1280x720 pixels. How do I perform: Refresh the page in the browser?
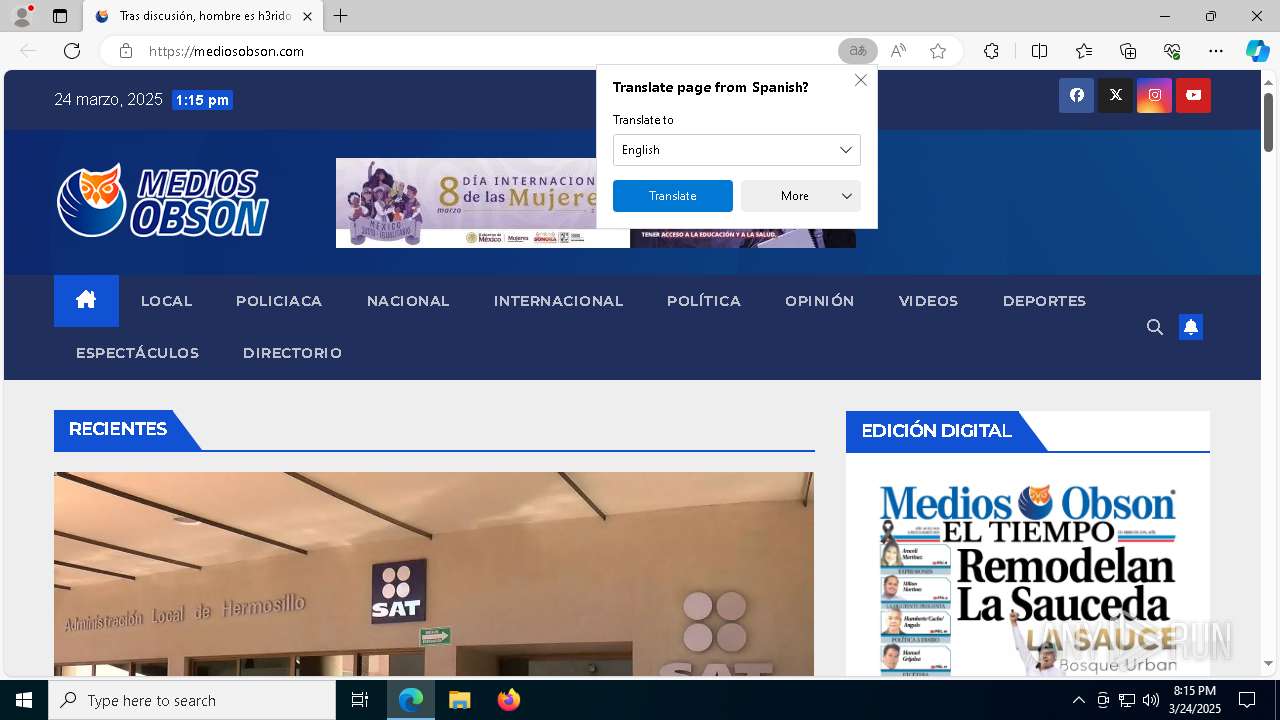click(72, 51)
